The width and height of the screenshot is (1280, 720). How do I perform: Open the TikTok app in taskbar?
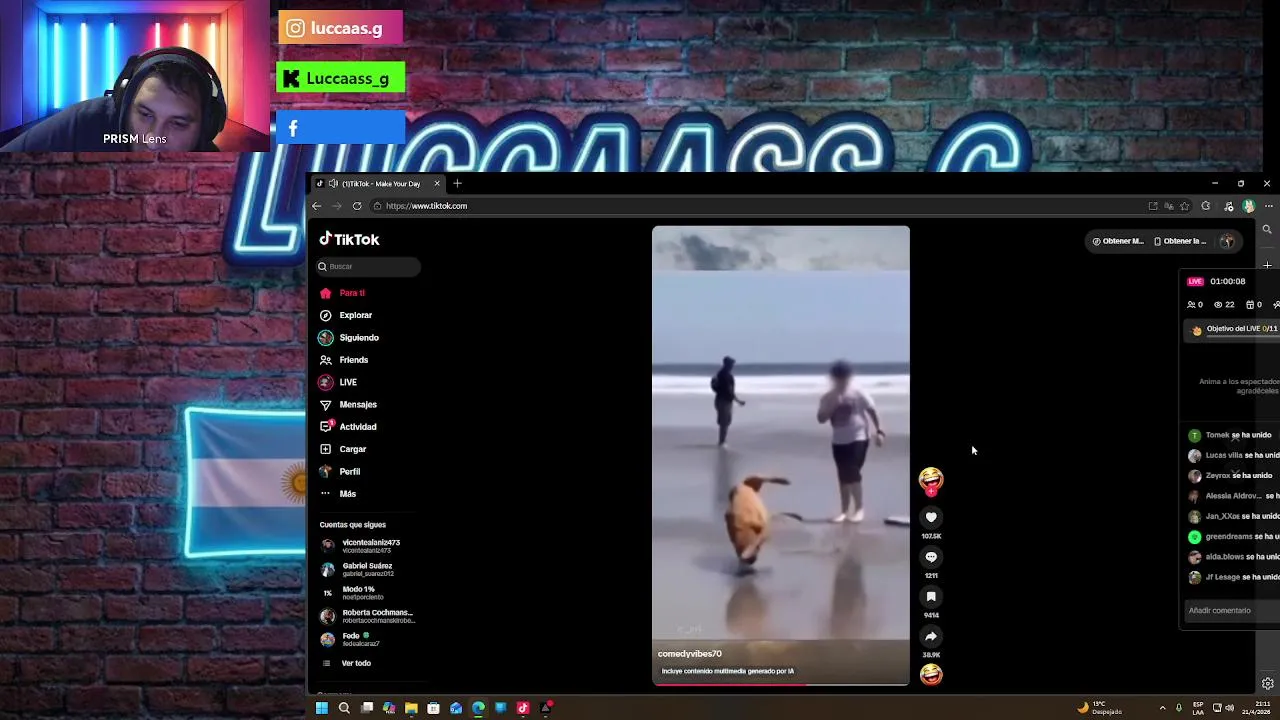pyautogui.click(x=523, y=708)
